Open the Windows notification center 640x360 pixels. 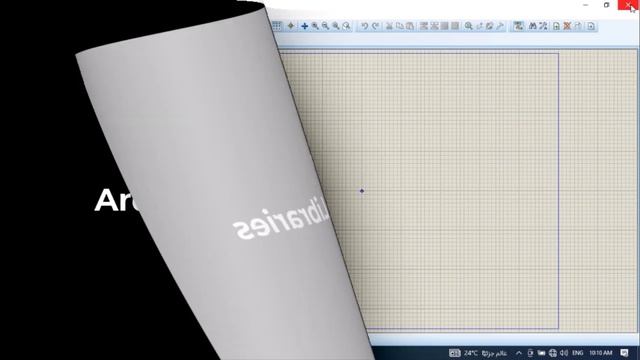pos(624,353)
